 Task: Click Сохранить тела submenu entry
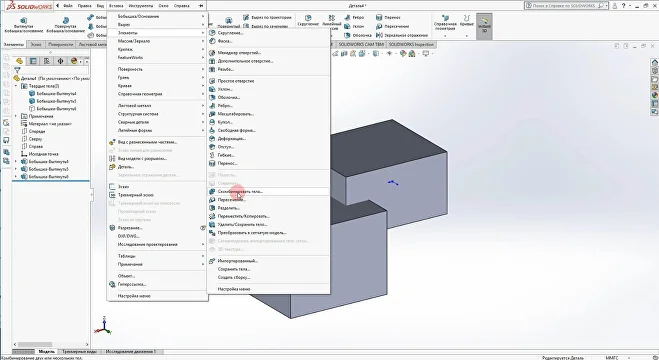(x=268, y=269)
